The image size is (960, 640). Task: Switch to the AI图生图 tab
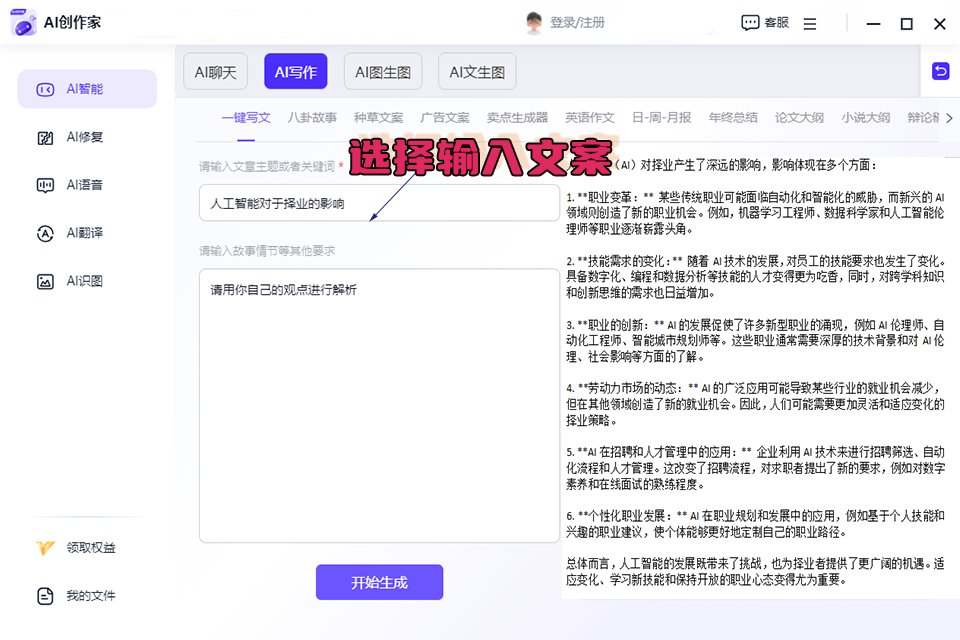[383, 72]
